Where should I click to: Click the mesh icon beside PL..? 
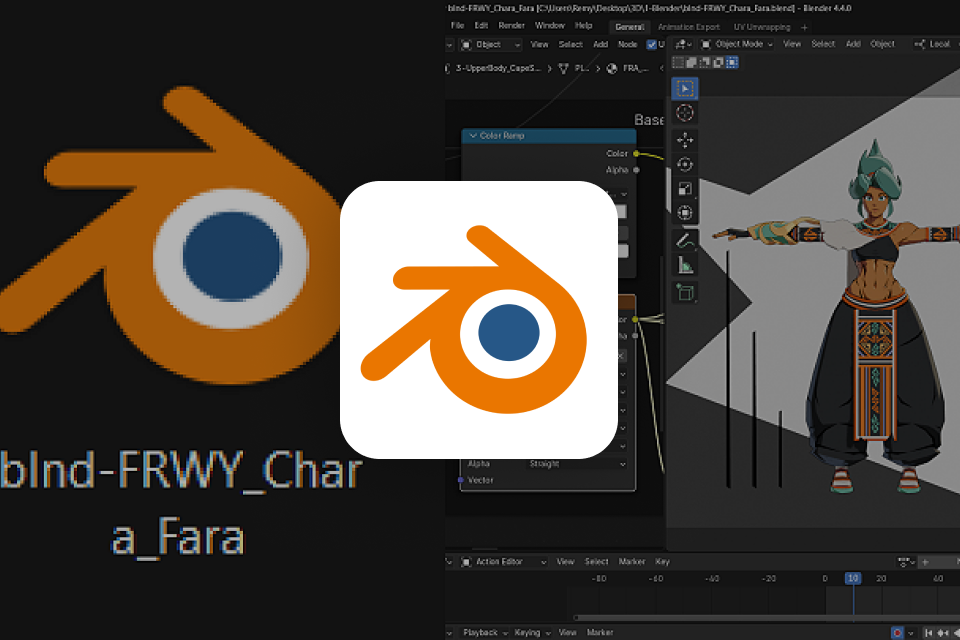tap(564, 69)
